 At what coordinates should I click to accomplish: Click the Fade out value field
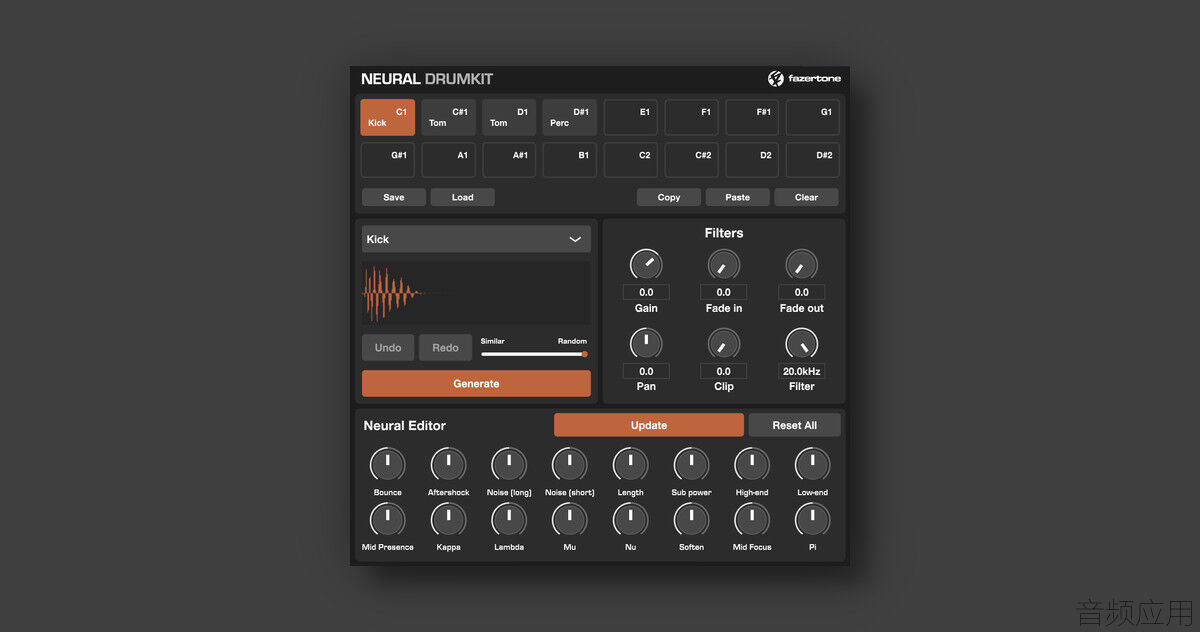[x=802, y=292]
